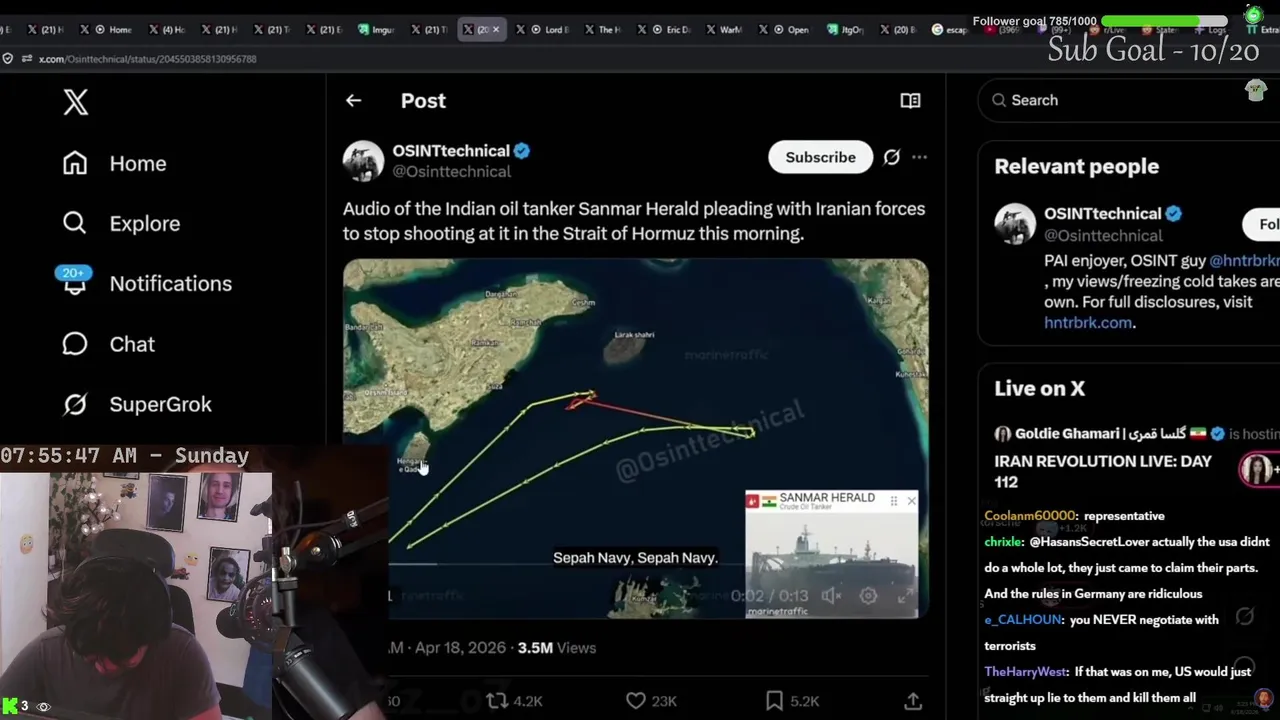Click the 3.5M Views count
Screen dimensions: 1280x720
tap(556, 648)
